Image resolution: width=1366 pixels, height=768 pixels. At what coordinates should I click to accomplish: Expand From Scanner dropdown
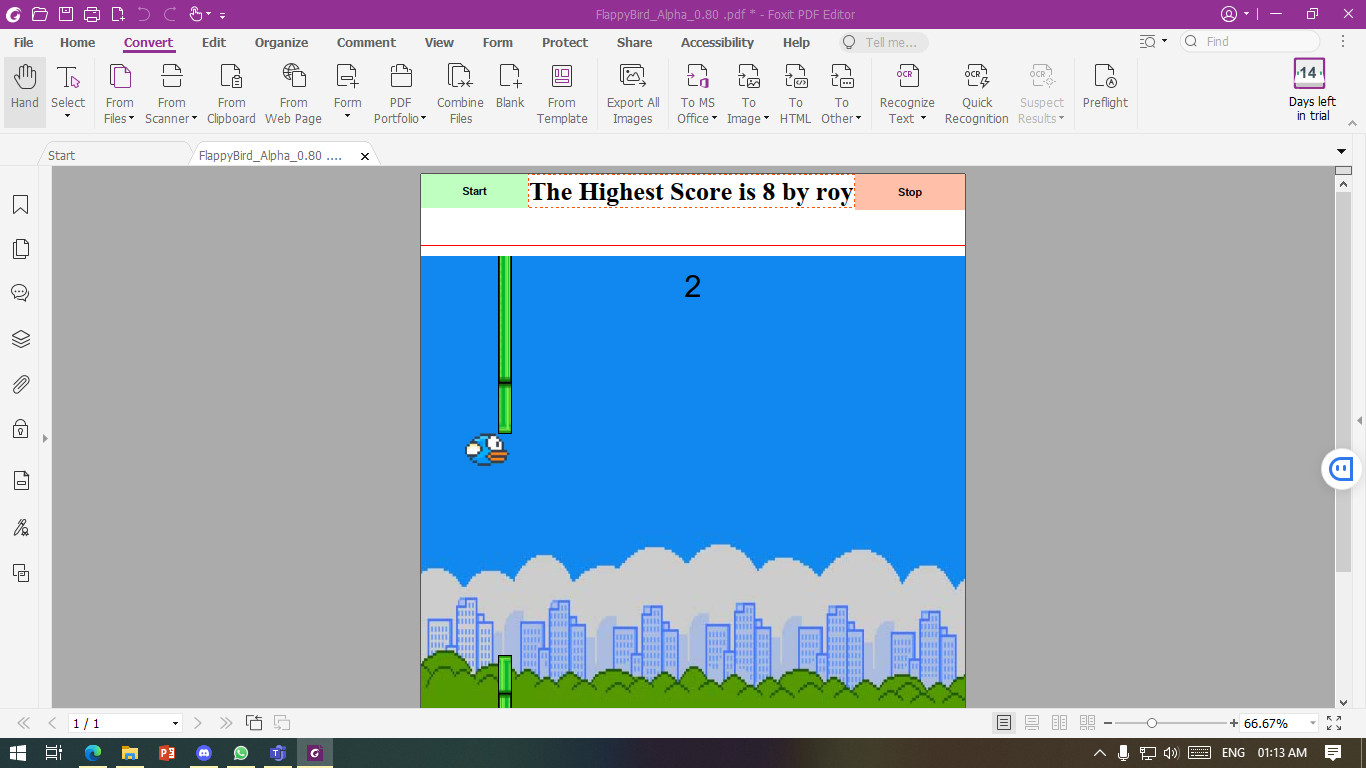194,119
